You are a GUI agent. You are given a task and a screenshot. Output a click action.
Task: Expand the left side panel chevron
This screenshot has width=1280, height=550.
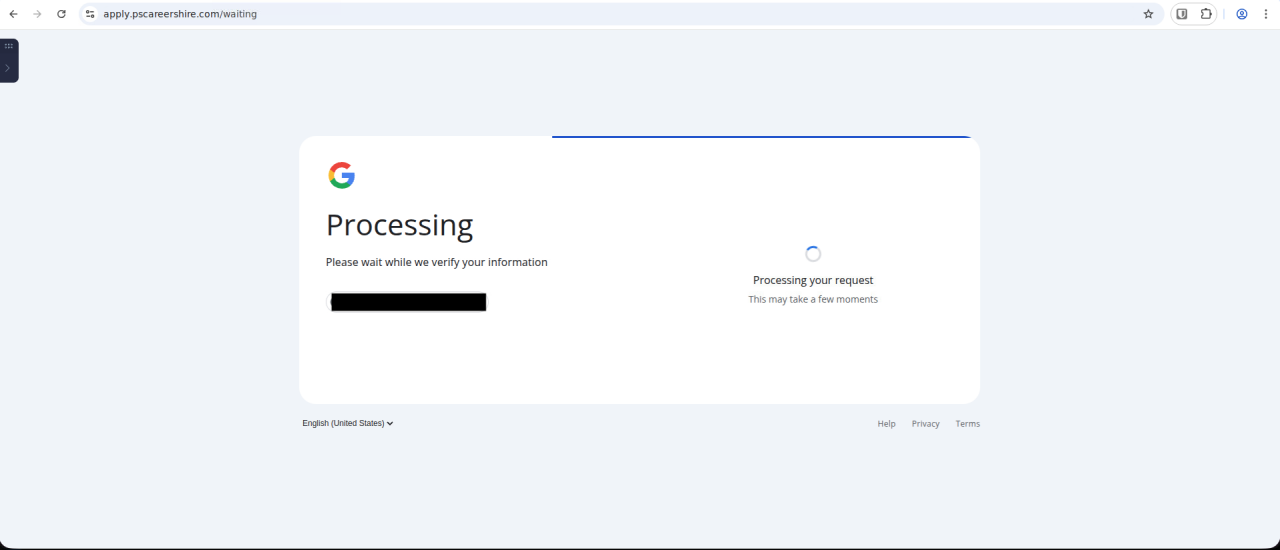coord(8,68)
